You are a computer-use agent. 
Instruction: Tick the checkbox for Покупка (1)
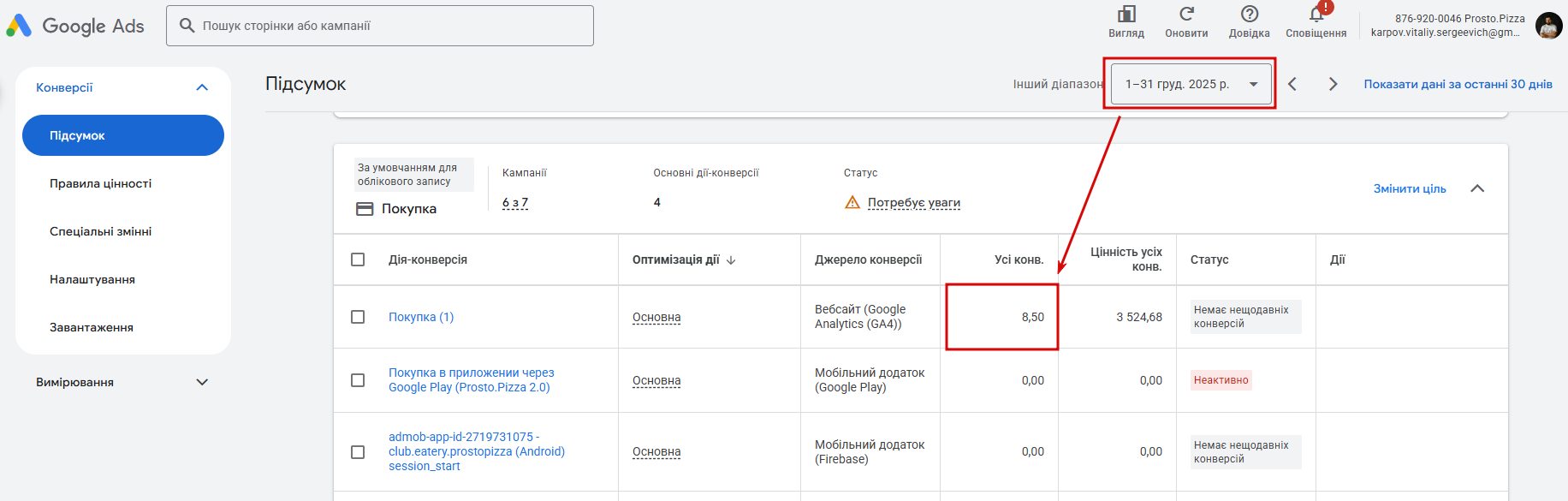pyautogui.click(x=358, y=317)
